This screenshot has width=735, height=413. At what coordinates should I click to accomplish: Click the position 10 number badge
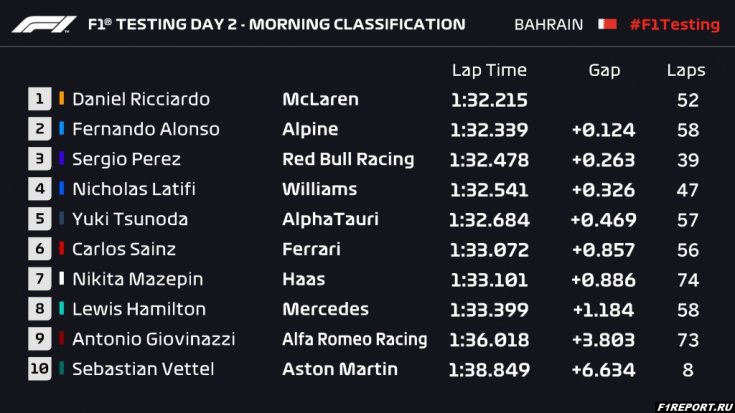(x=39, y=369)
